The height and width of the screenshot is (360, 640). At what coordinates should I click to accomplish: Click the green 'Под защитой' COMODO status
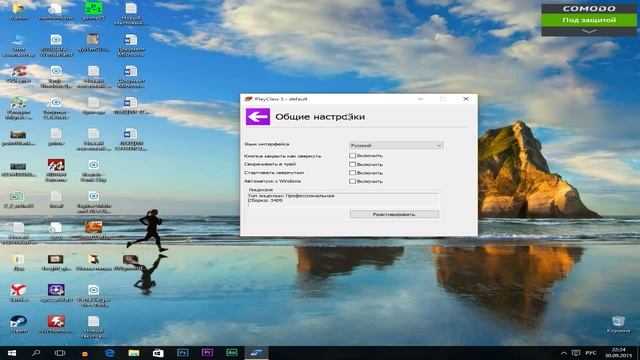589,20
